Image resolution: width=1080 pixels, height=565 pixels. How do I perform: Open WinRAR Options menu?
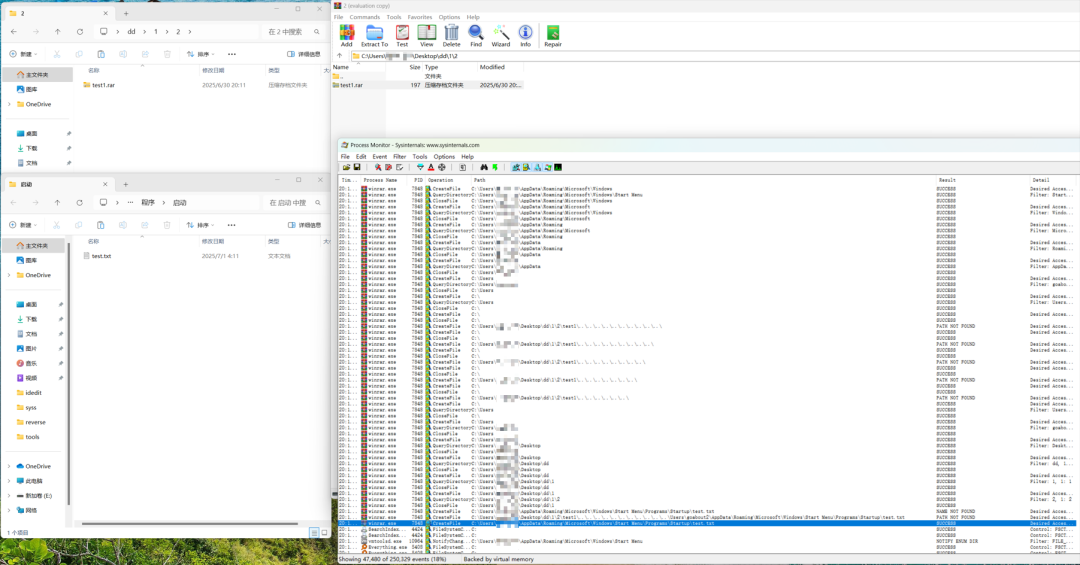click(449, 17)
